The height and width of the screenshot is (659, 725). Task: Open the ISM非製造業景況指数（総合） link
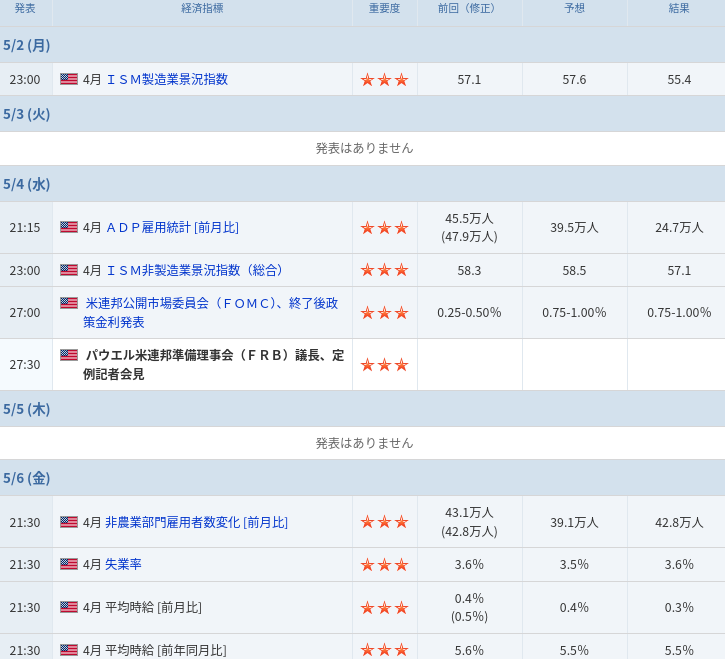click(x=194, y=270)
